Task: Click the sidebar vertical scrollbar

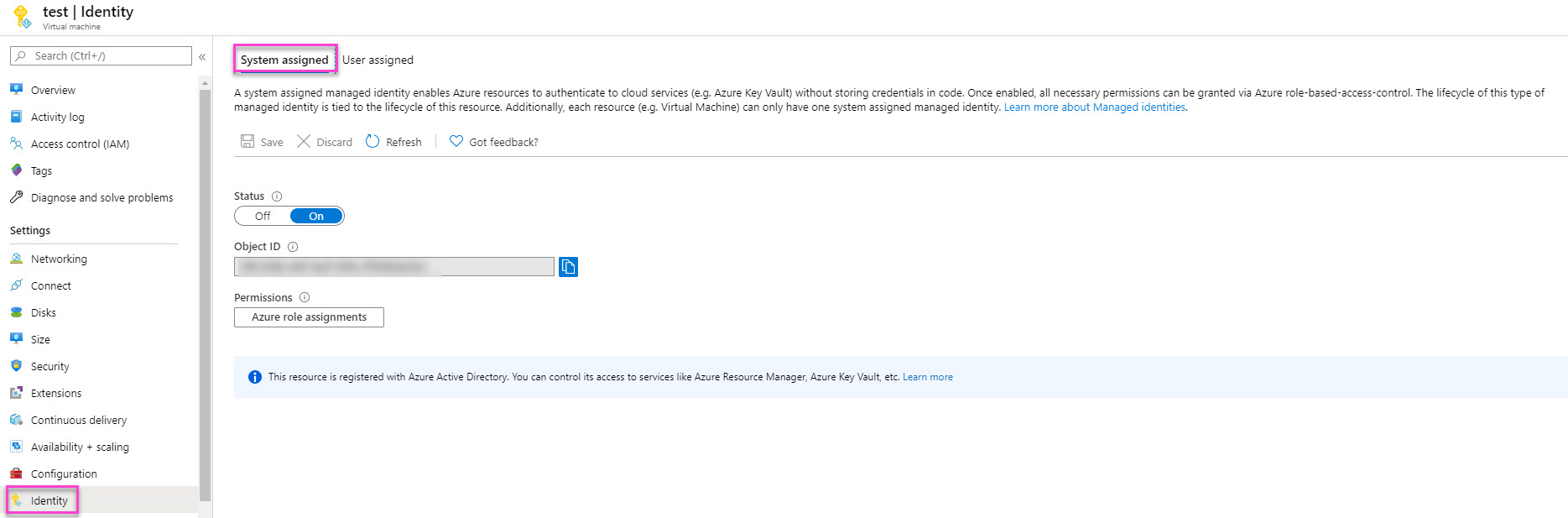Action: point(205,294)
